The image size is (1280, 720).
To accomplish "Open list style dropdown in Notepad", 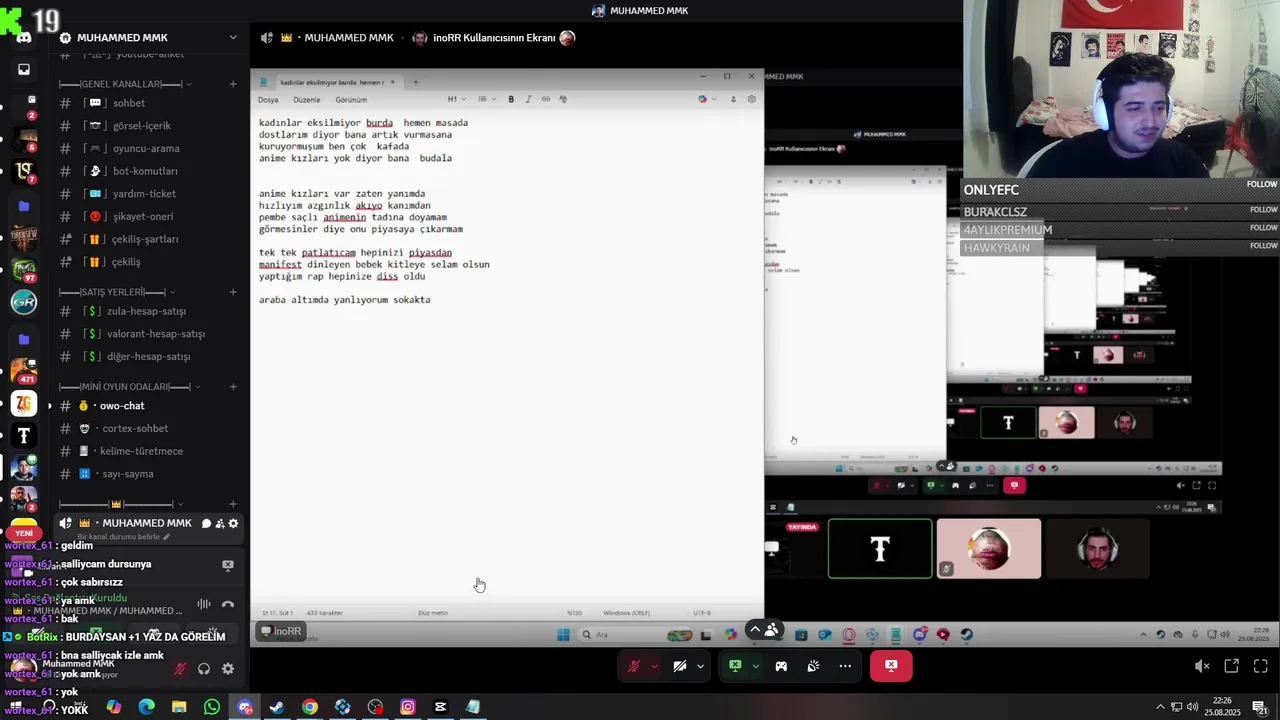I will pyautogui.click(x=485, y=100).
